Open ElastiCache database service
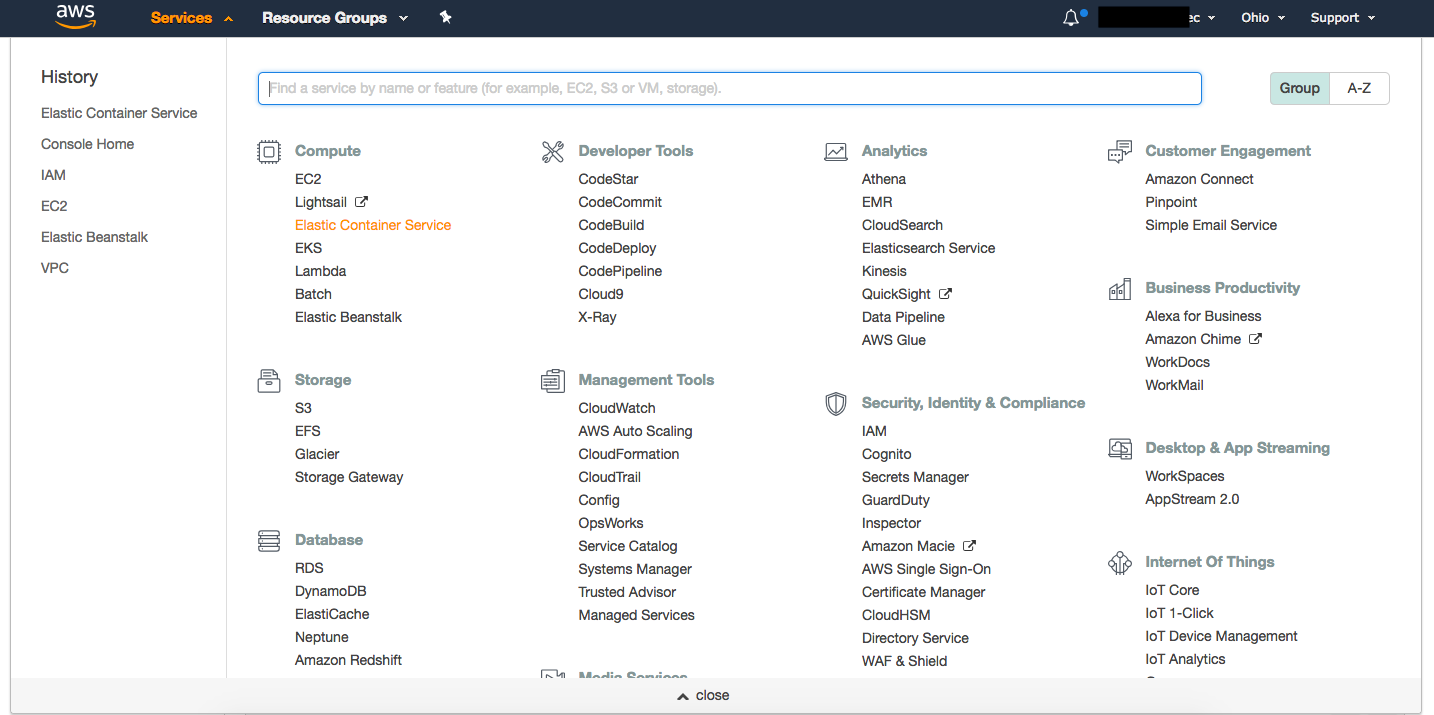Viewport: 1434px width, 715px height. [x=332, y=614]
